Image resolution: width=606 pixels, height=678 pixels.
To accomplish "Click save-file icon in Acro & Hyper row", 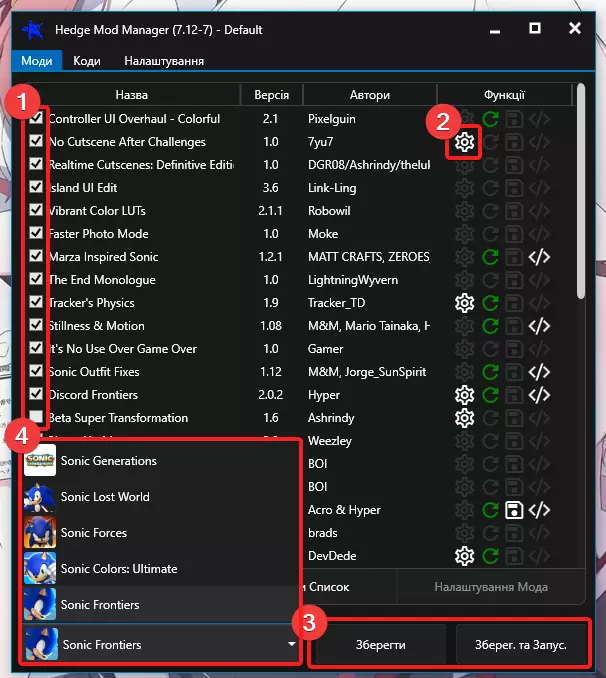I will point(514,510).
